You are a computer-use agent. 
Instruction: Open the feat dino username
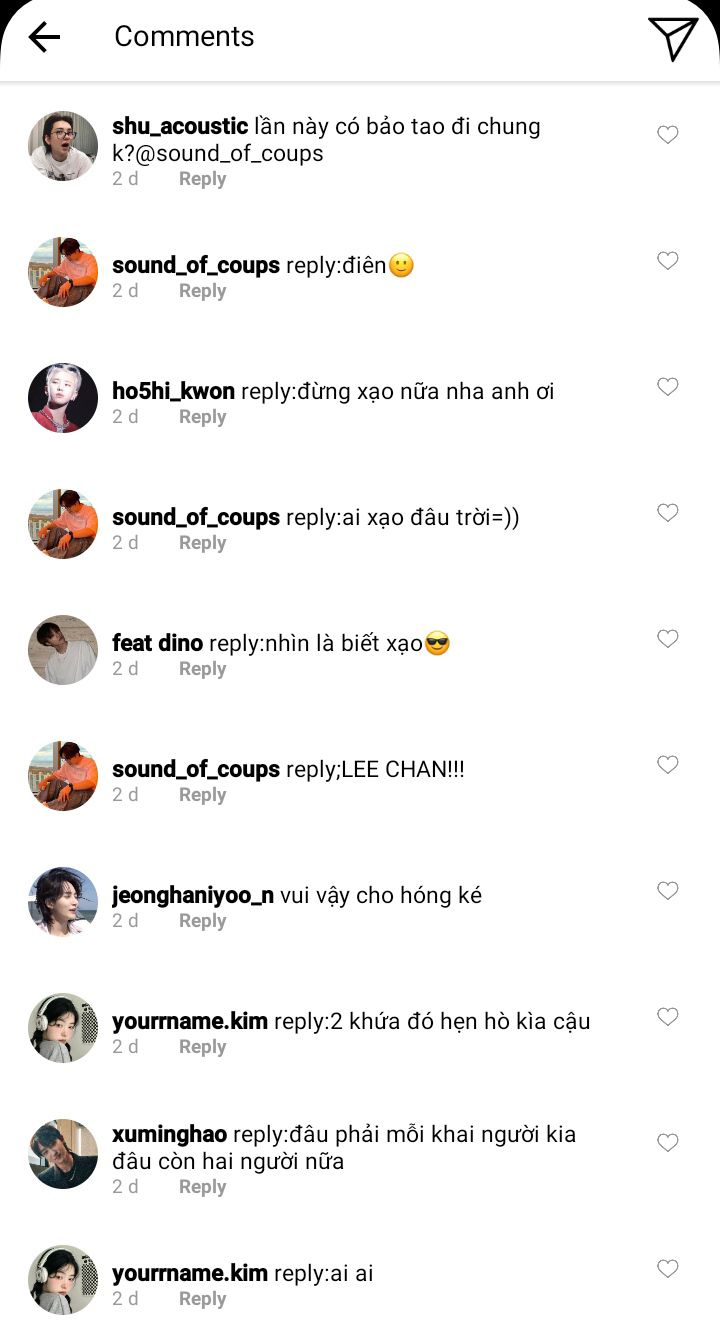click(x=157, y=643)
